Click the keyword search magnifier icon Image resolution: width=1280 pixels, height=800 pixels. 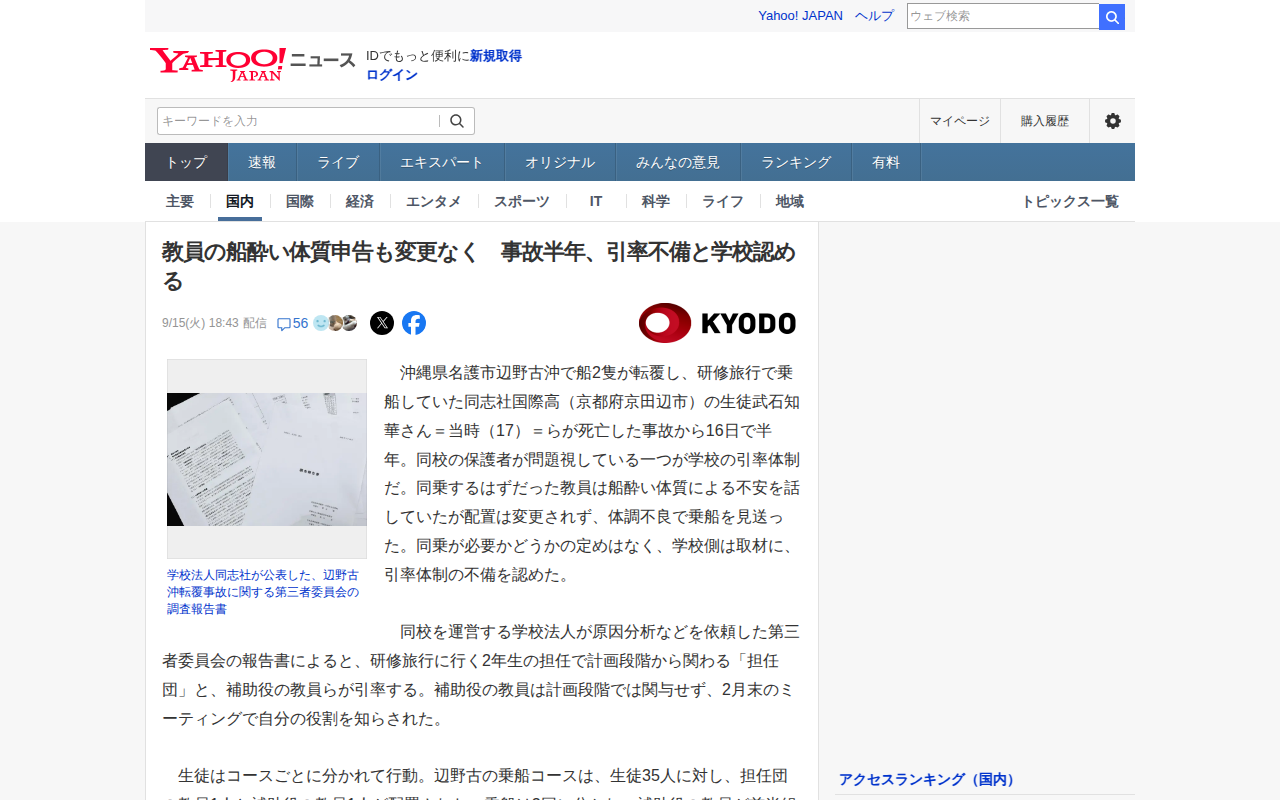tap(457, 121)
